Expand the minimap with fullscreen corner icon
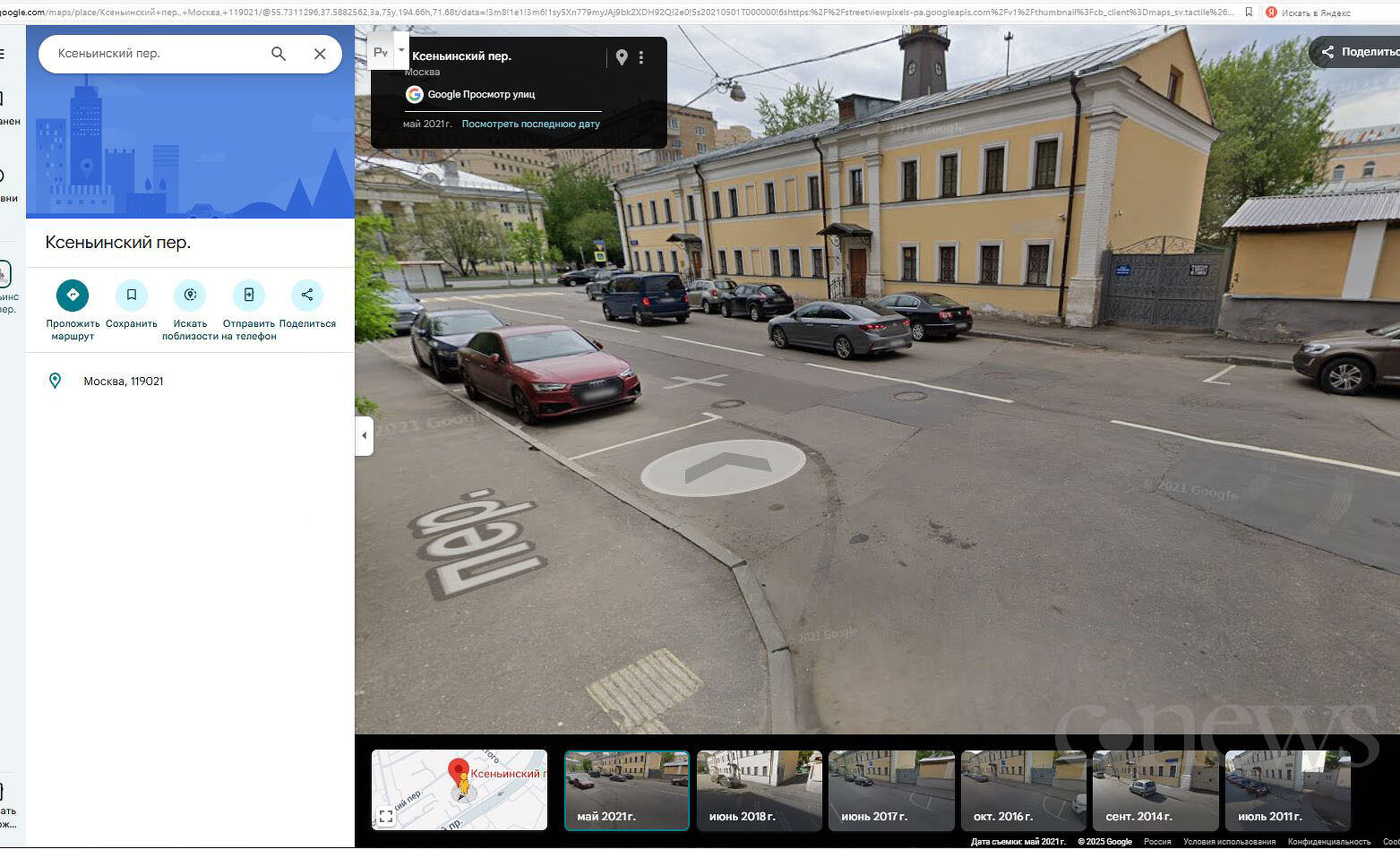 (386, 816)
